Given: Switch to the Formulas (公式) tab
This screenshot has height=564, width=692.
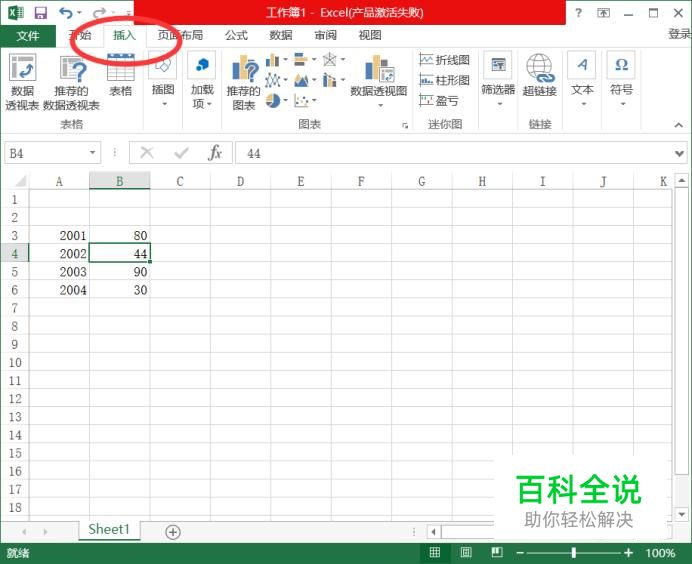Looking at the screenshot, I should (236, 35).
